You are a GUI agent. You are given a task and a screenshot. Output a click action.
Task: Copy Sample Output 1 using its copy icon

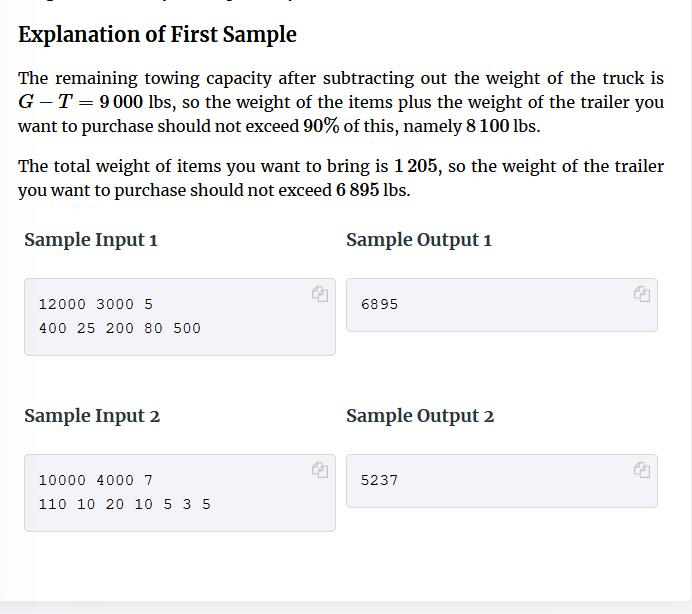(x=642, y=294)
